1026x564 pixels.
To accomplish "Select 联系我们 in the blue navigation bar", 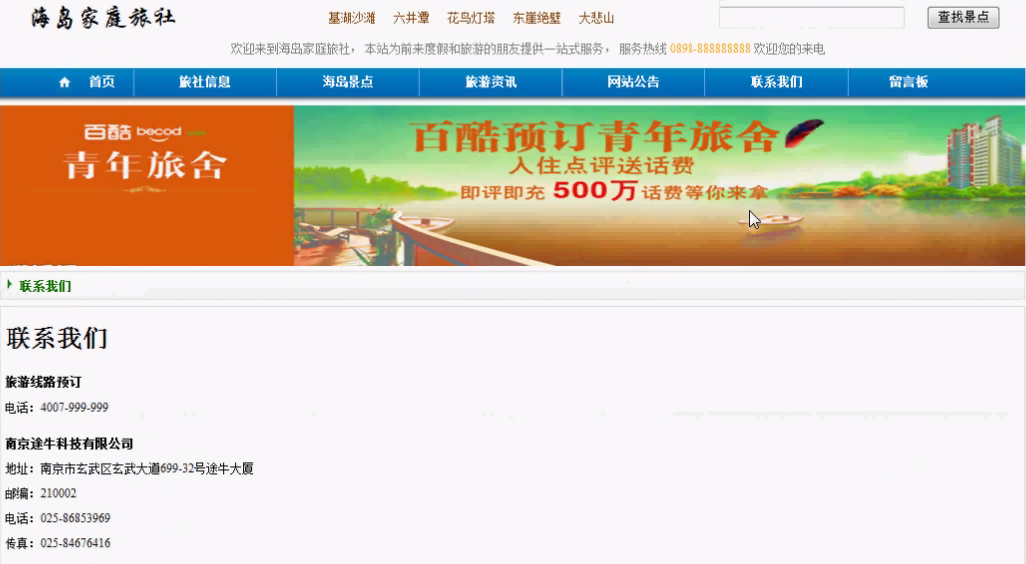I will [x=776, y=82].
